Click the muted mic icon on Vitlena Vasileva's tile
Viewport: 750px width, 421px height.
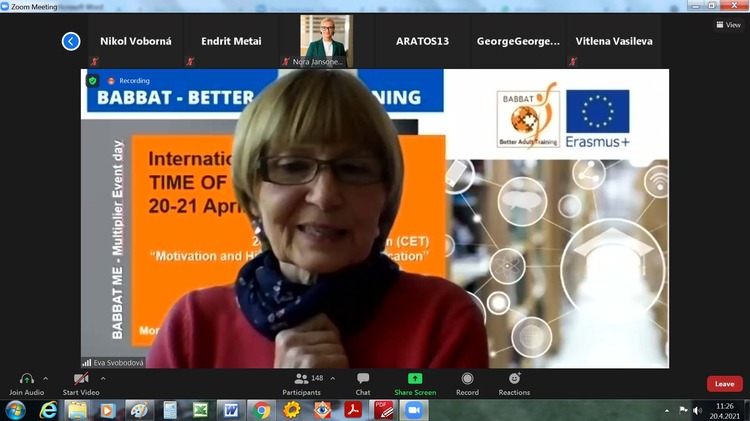click(573, 61)
